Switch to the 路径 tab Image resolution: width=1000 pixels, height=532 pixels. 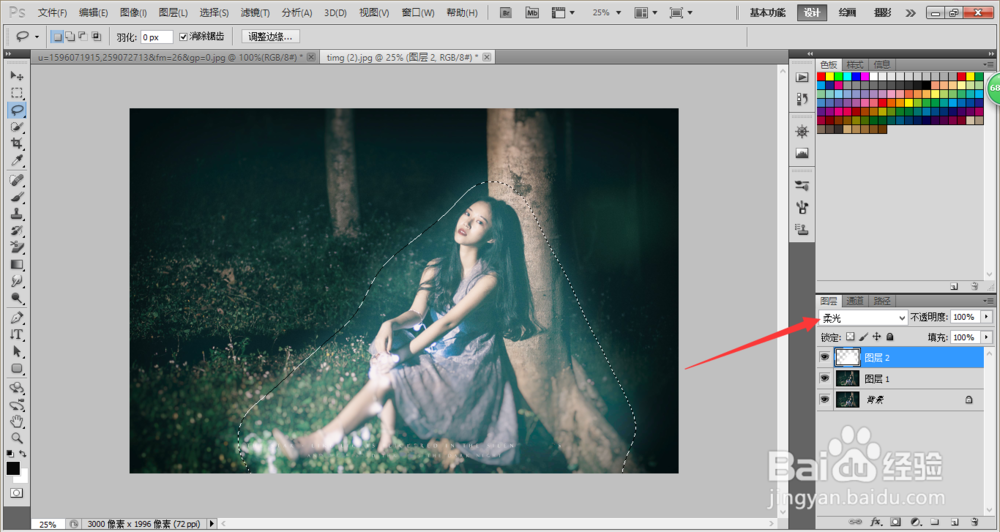[x=882, y=301]
